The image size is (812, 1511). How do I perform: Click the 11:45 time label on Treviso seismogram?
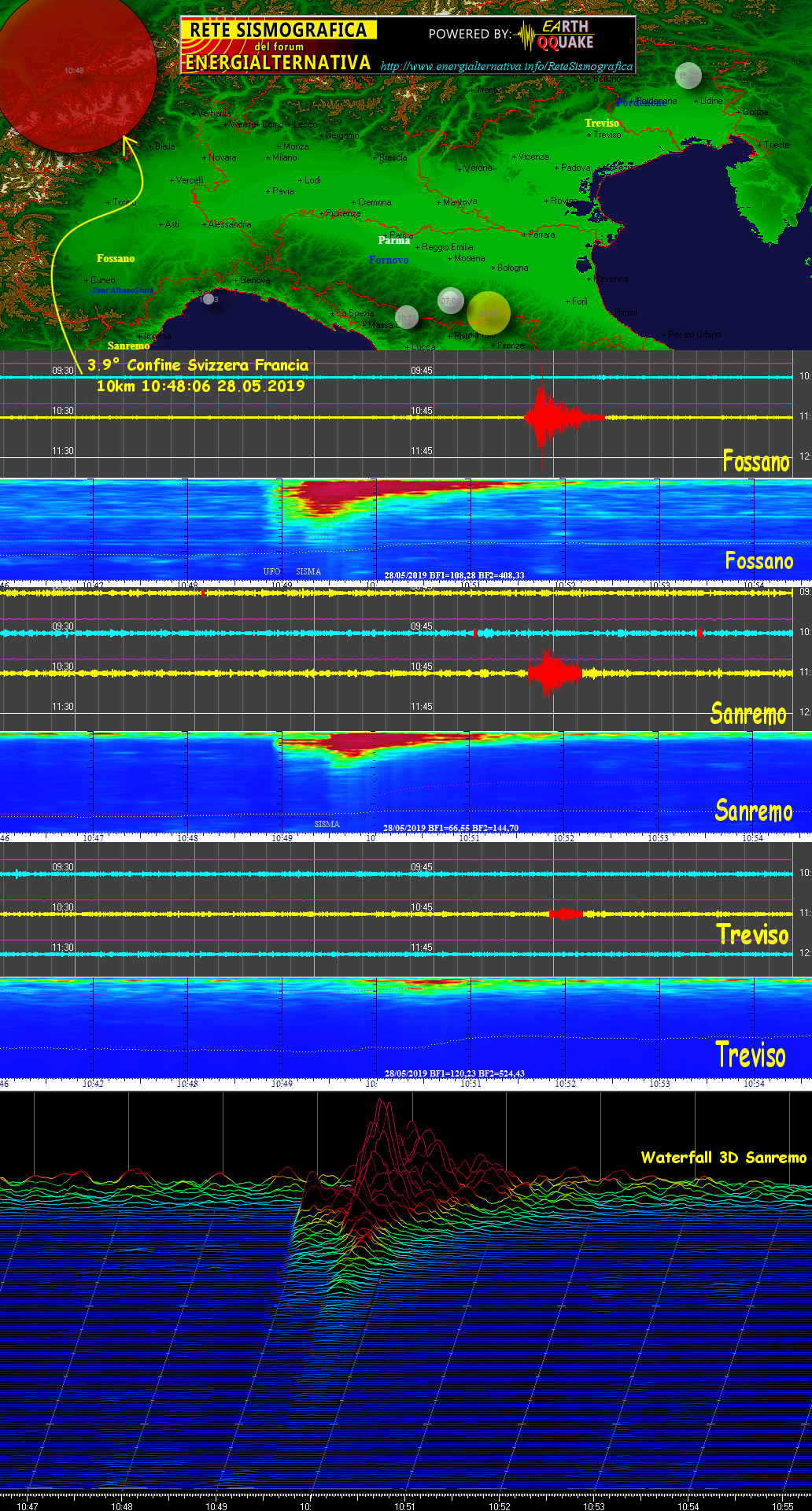click(x=422, y=948)
